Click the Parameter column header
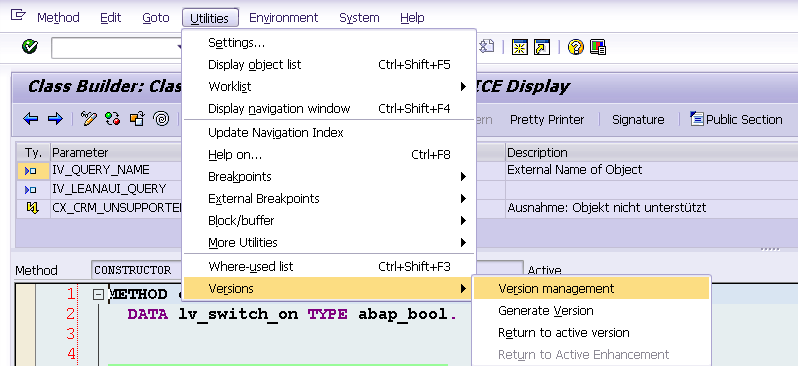 point(117,153)
